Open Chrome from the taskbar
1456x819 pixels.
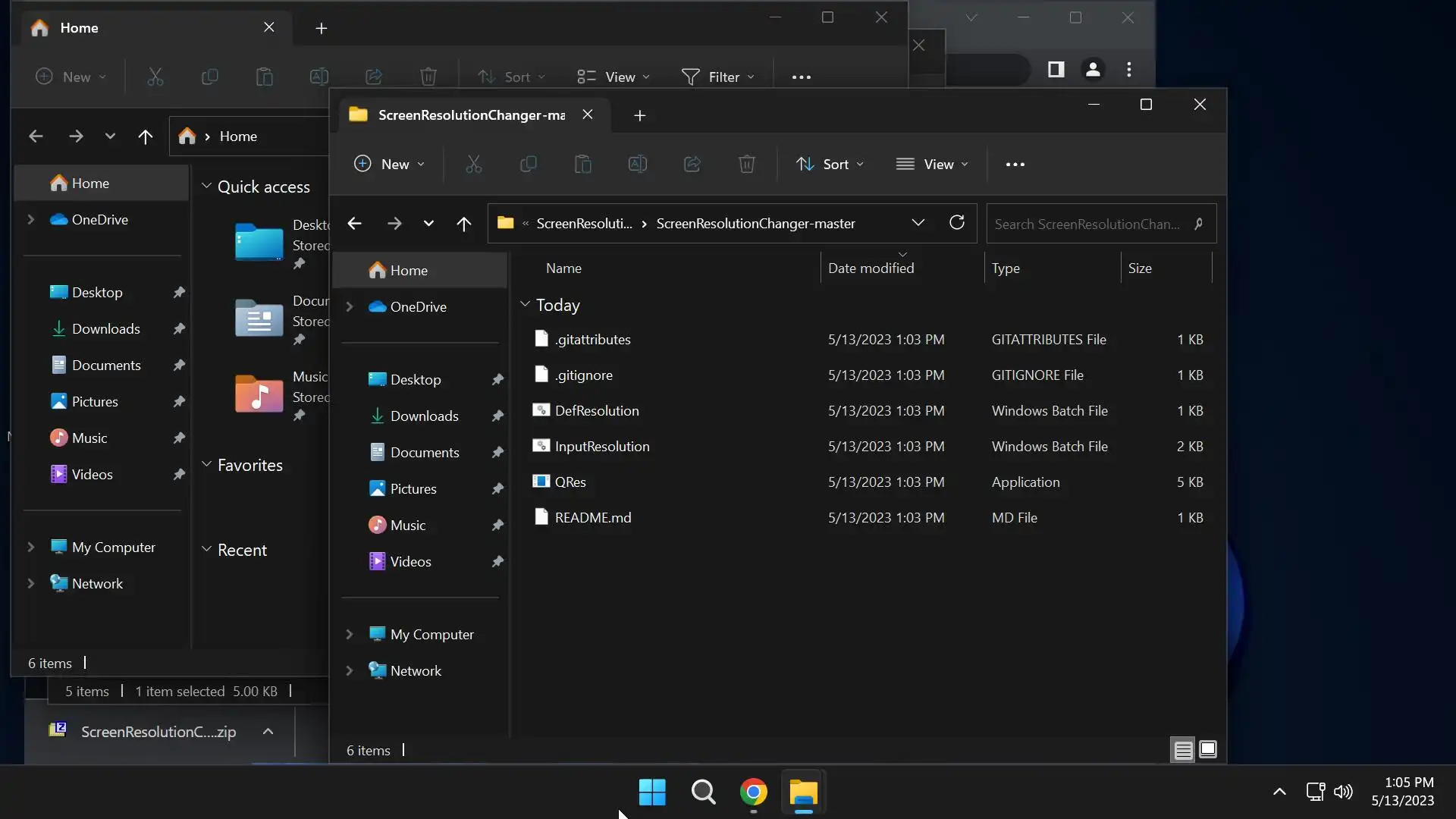click(753, 792)
